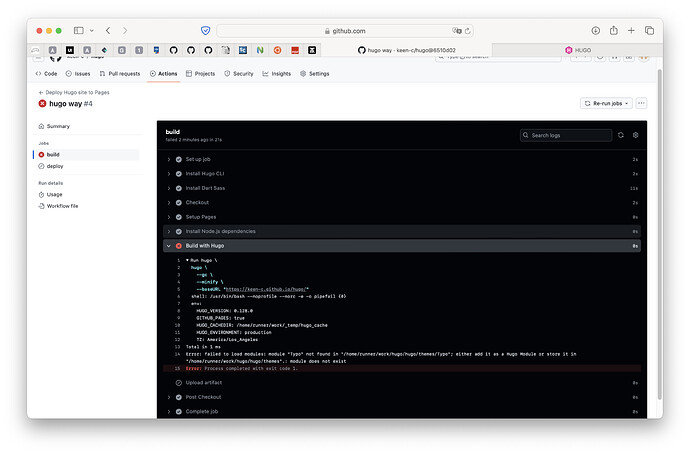Expand the Install Hugo CLI step
The width and height of the screenshot is (690, 454).
pos(169,174)
